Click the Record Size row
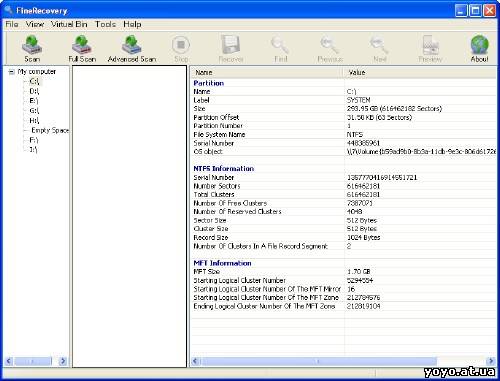The width and height of the screenshot is (500, 381). (343, 237)
